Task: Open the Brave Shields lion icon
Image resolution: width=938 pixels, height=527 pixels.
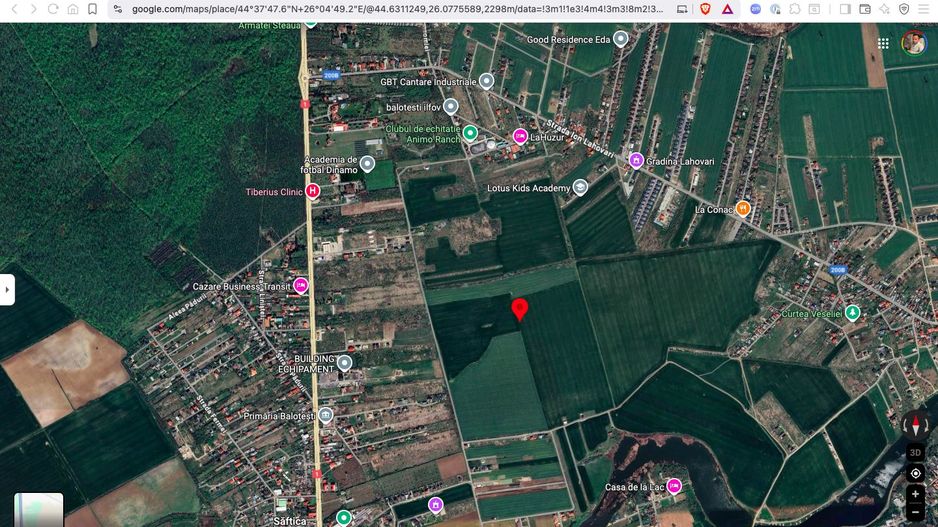Action: (705, 9)
